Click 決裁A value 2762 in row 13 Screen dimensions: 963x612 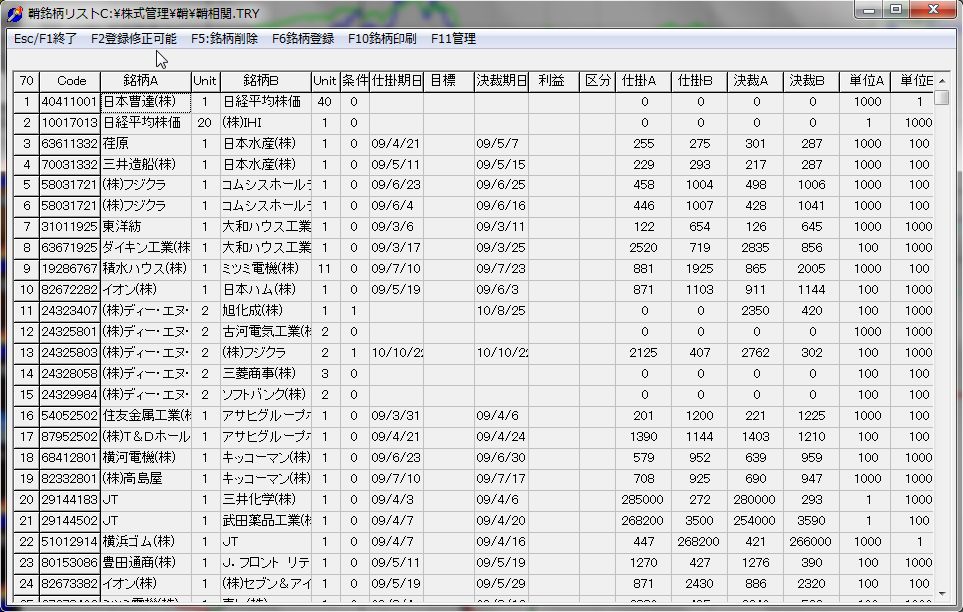pos(755,353)
